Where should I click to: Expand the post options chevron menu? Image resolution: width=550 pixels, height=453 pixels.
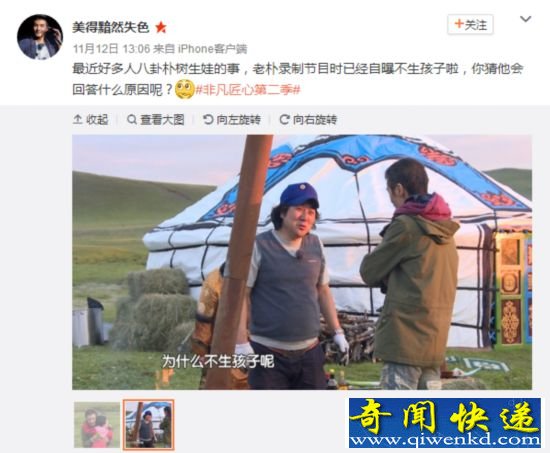tap(525, 19)
